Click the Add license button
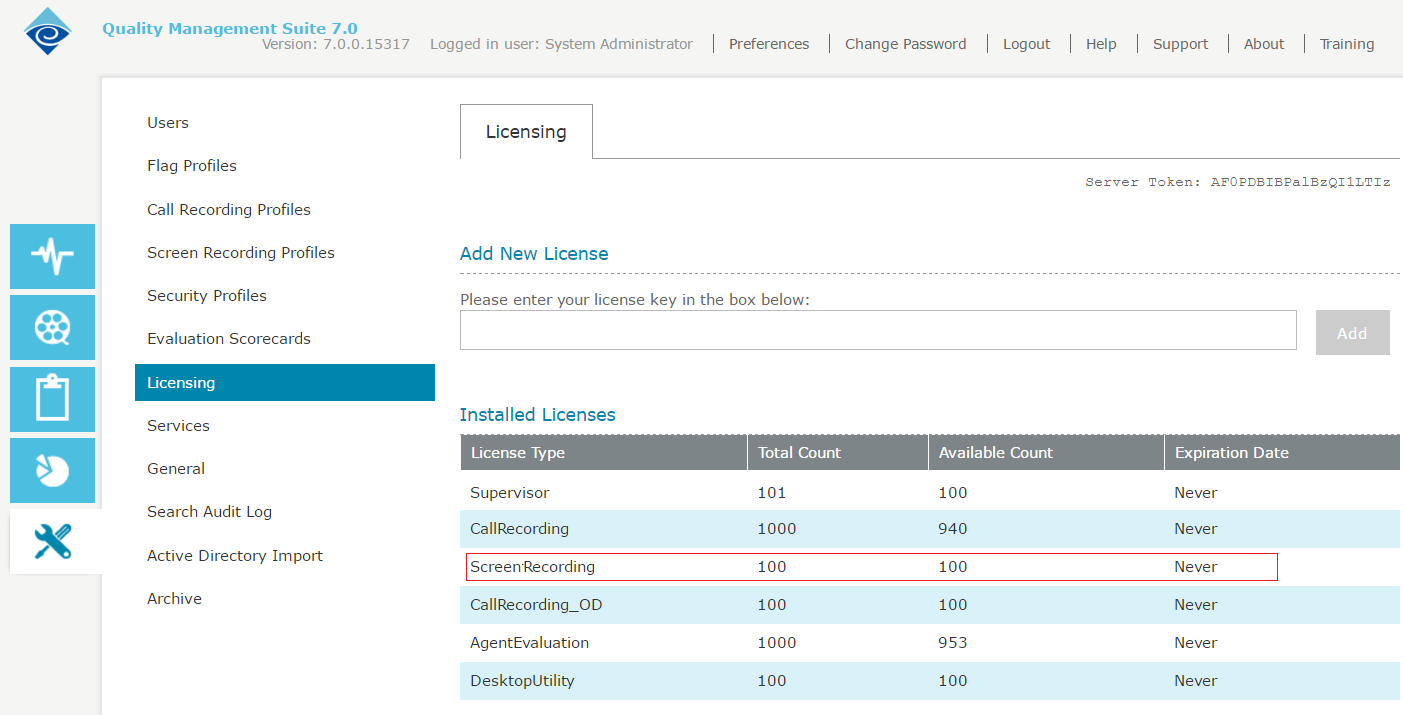1403x715 pixels. point(1352,333)
